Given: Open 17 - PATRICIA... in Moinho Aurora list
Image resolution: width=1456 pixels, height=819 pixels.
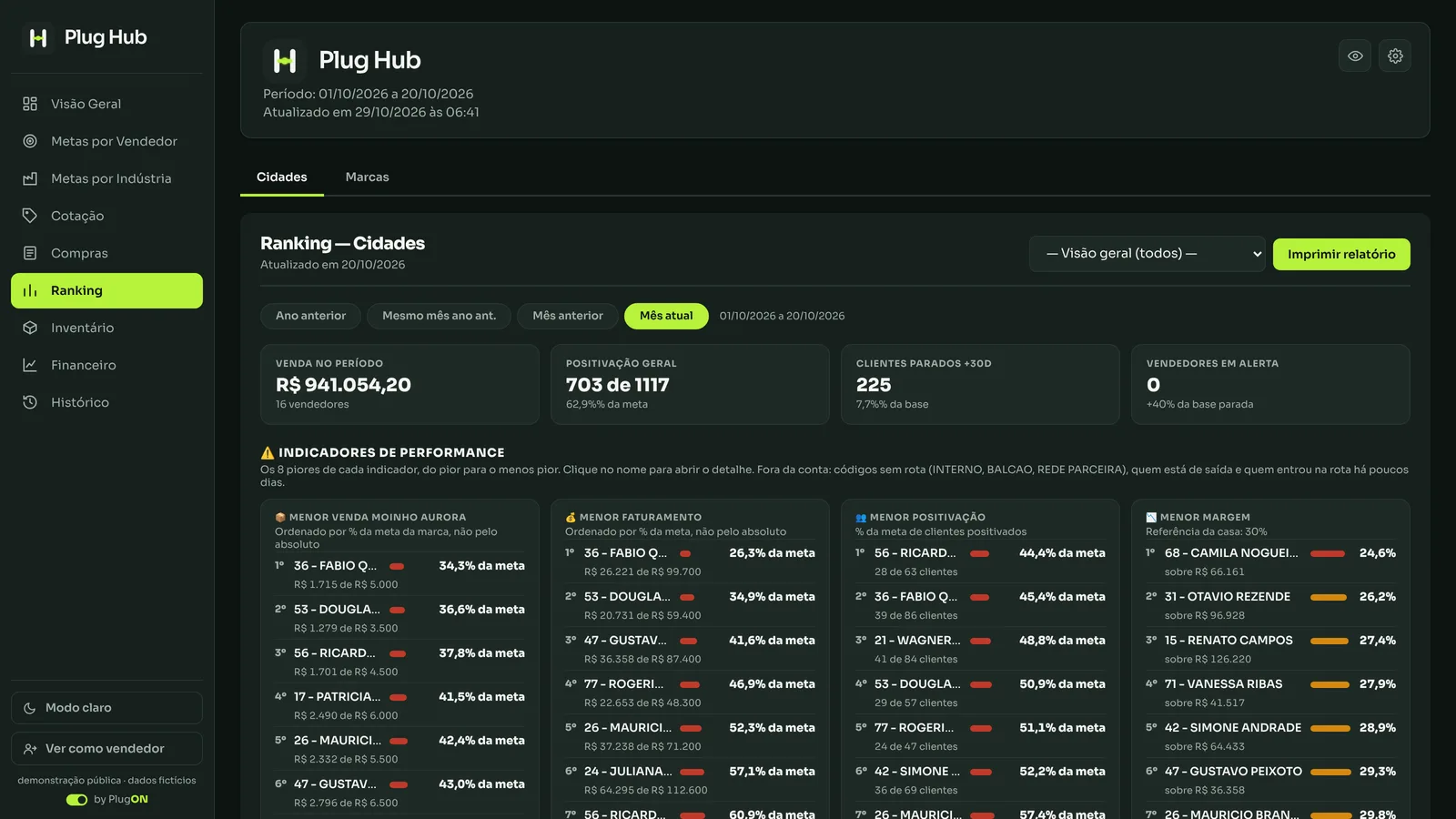Looking at the screenshot, I should tap(338, 697).
